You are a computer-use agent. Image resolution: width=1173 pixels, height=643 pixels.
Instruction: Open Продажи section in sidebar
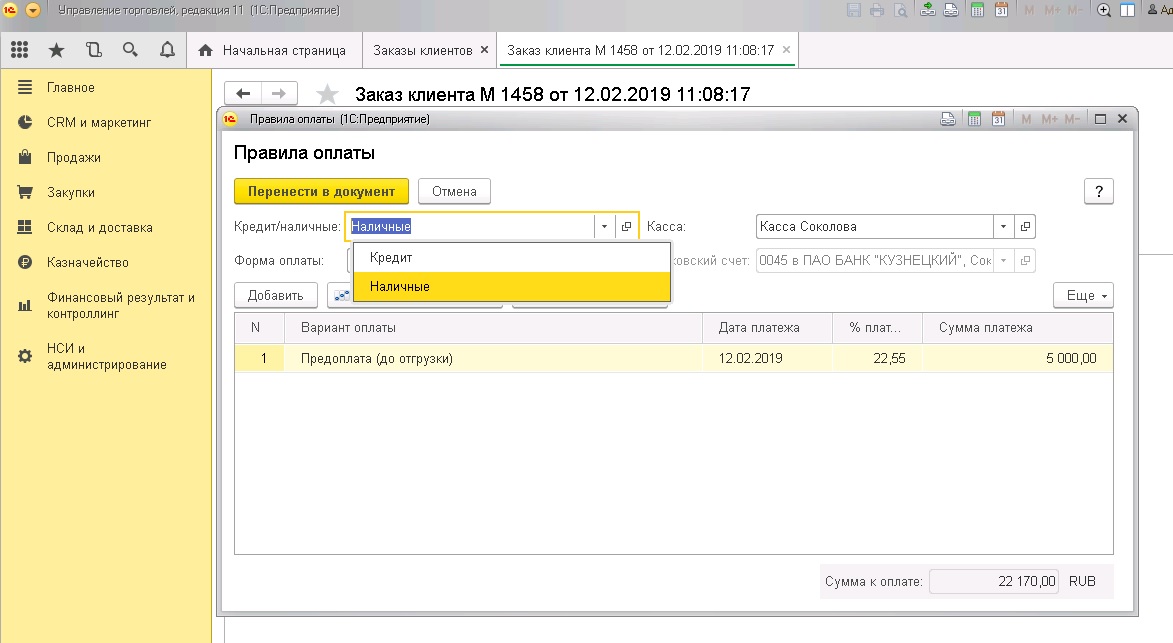pos(73,158)
